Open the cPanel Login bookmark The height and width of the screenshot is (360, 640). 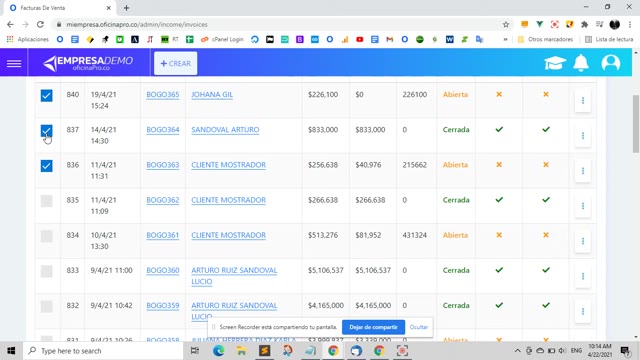tap(222, 39)
